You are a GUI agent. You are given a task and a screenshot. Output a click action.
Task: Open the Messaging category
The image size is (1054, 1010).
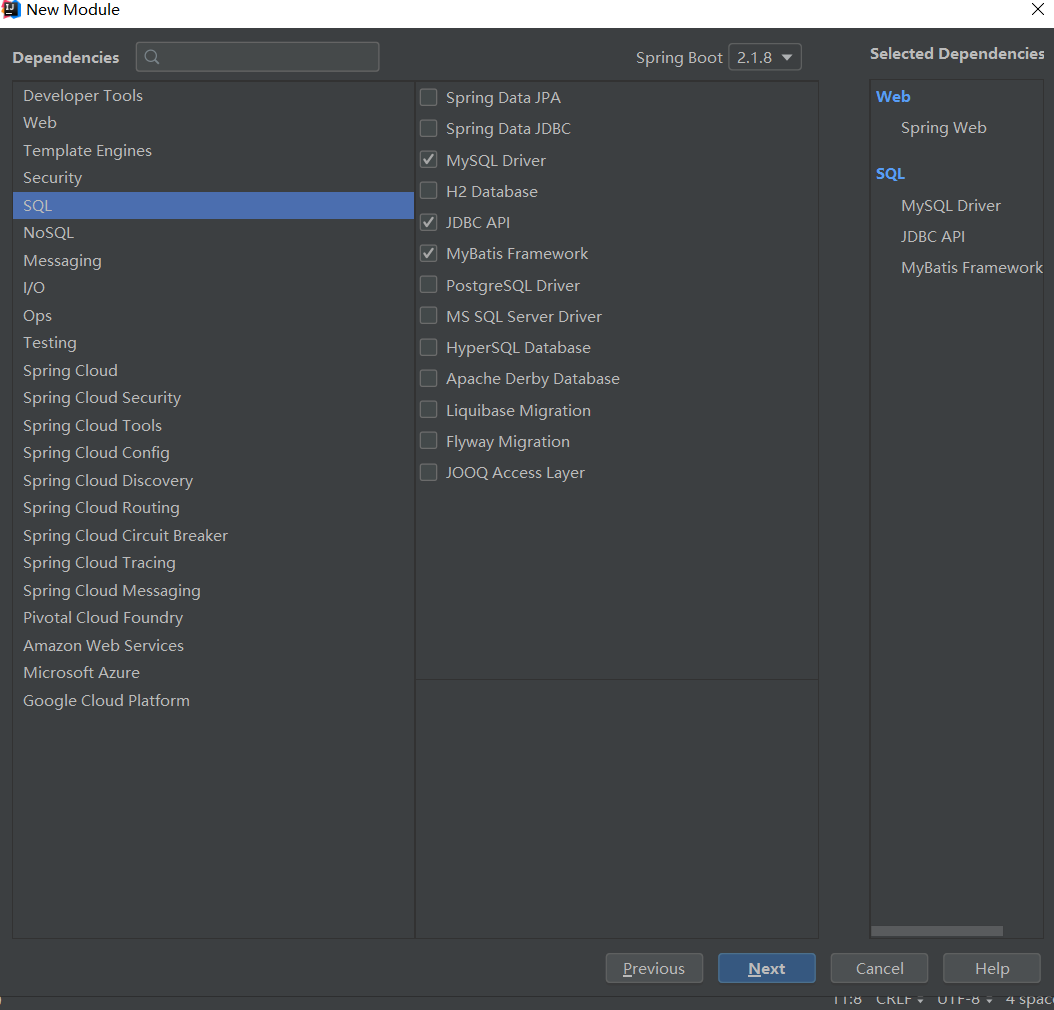pos(213,261)
